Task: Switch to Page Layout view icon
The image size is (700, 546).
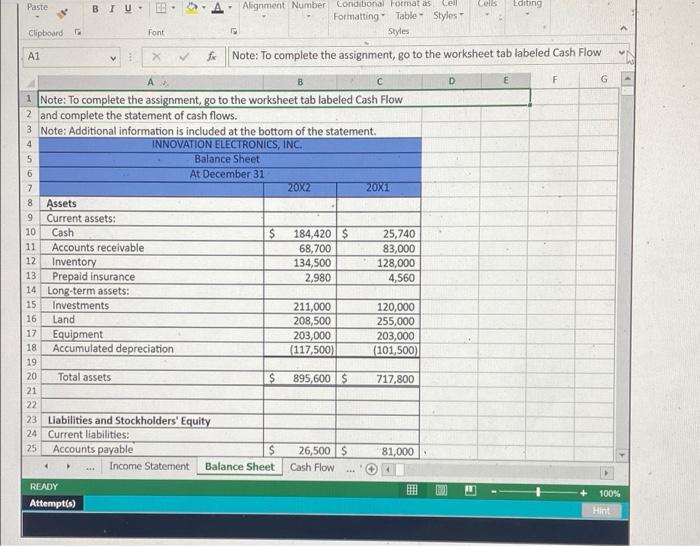Action: 441,490
